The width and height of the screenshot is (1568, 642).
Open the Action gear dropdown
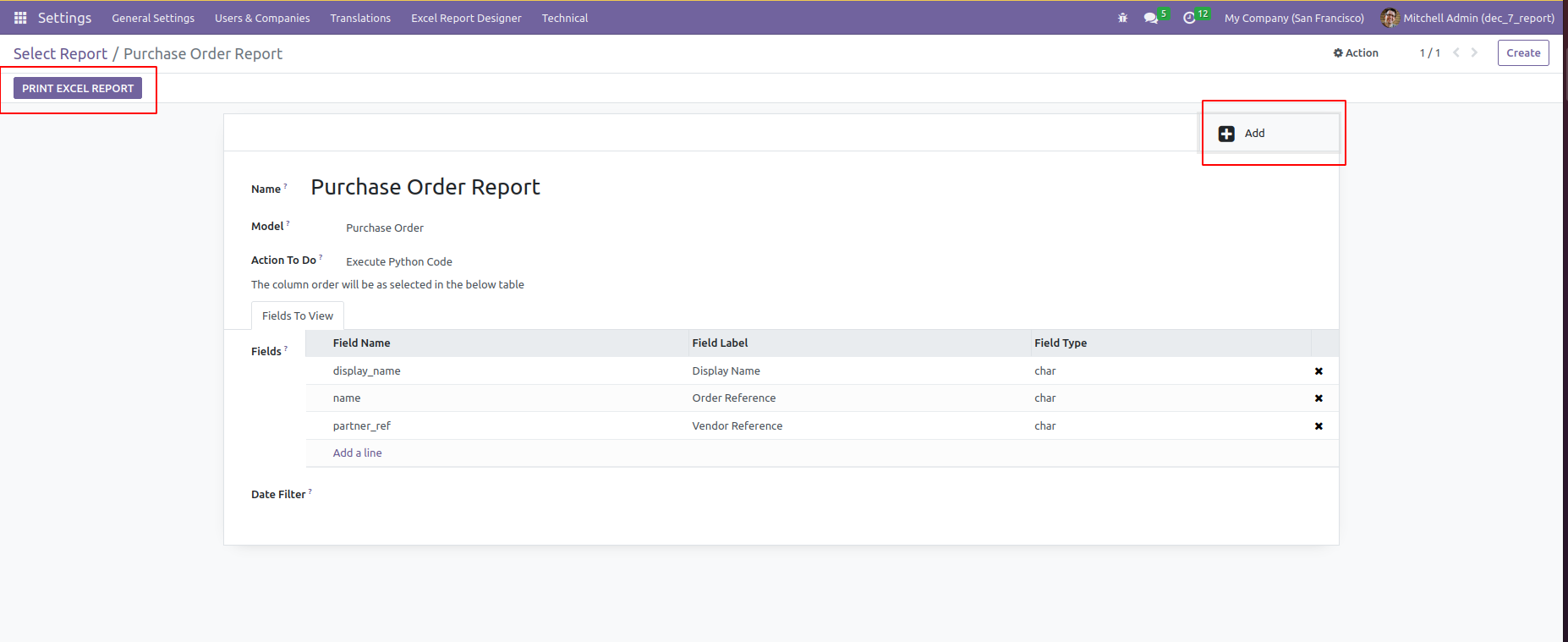pyautogui.click(x=1356, y=53)
